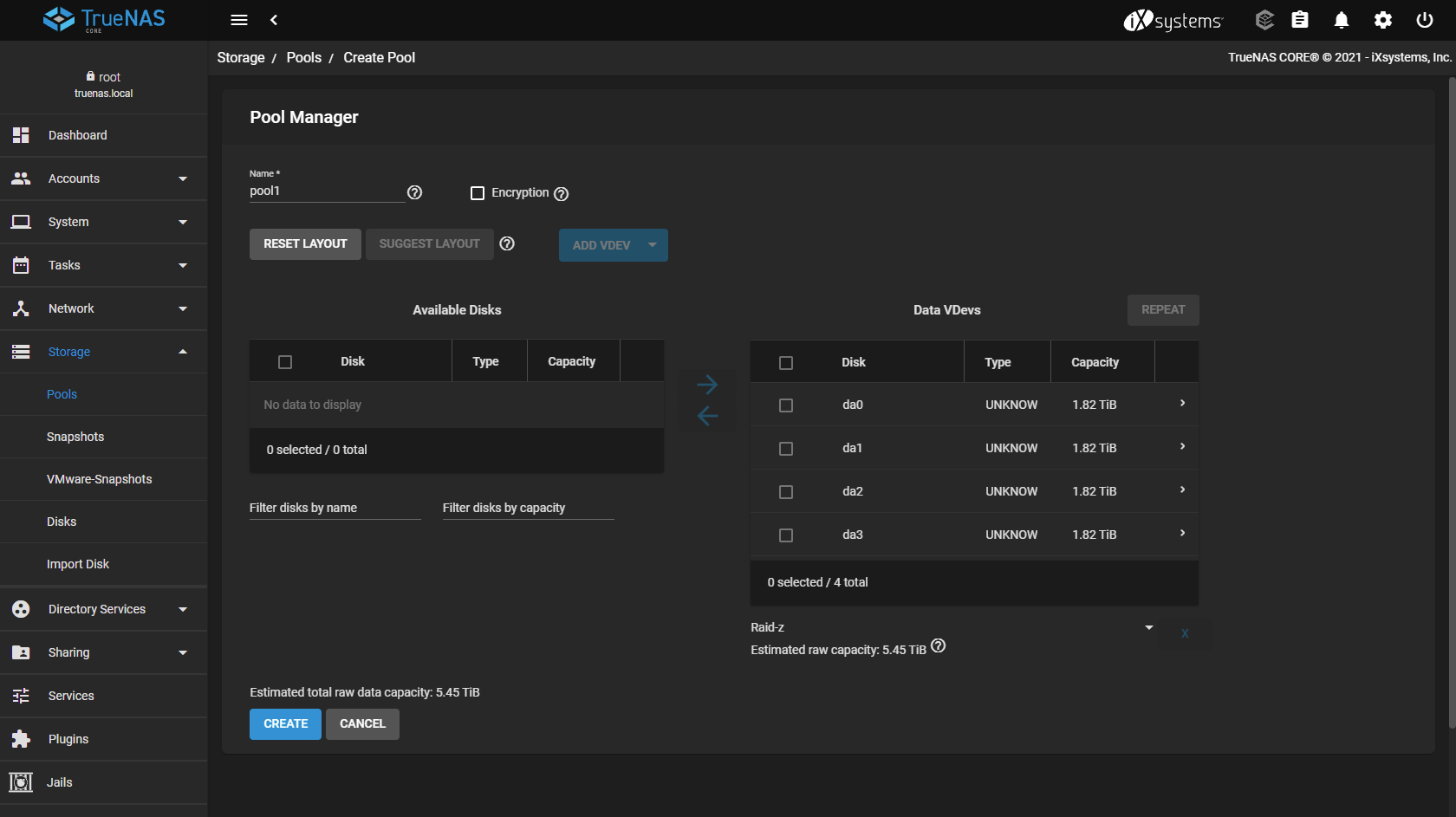Click the Filter disks by capacity field

[529, 508]
